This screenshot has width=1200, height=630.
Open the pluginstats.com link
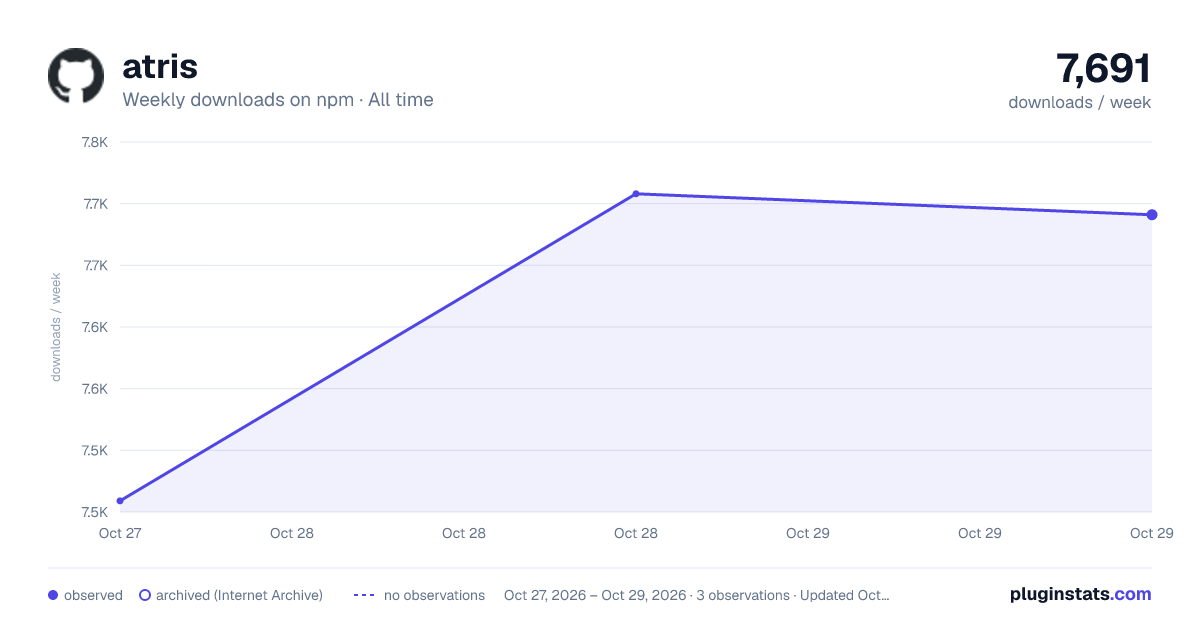(1081, 594)
